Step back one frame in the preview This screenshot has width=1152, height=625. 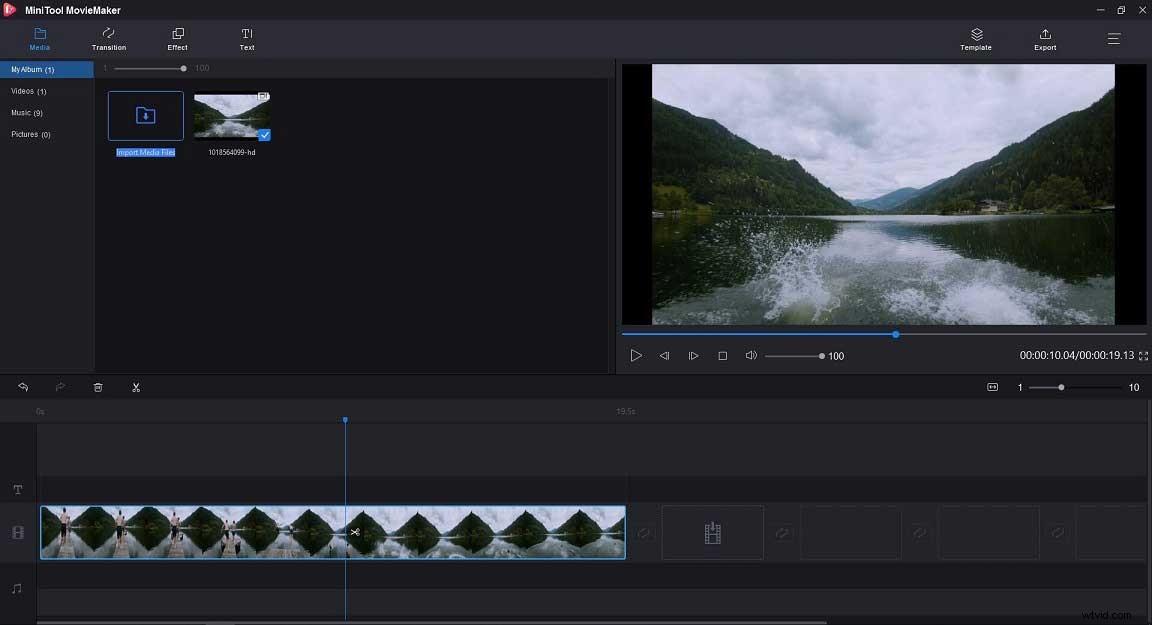(x=665, y=355)
